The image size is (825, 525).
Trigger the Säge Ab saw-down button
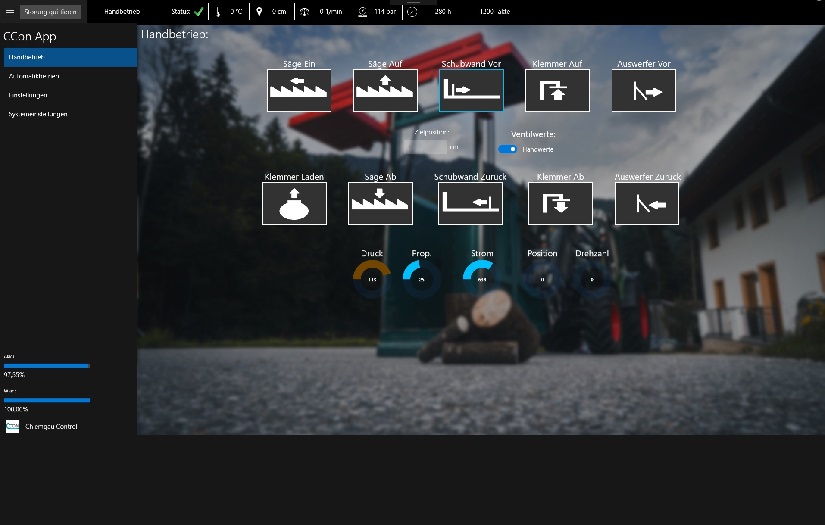pos(380,204)
